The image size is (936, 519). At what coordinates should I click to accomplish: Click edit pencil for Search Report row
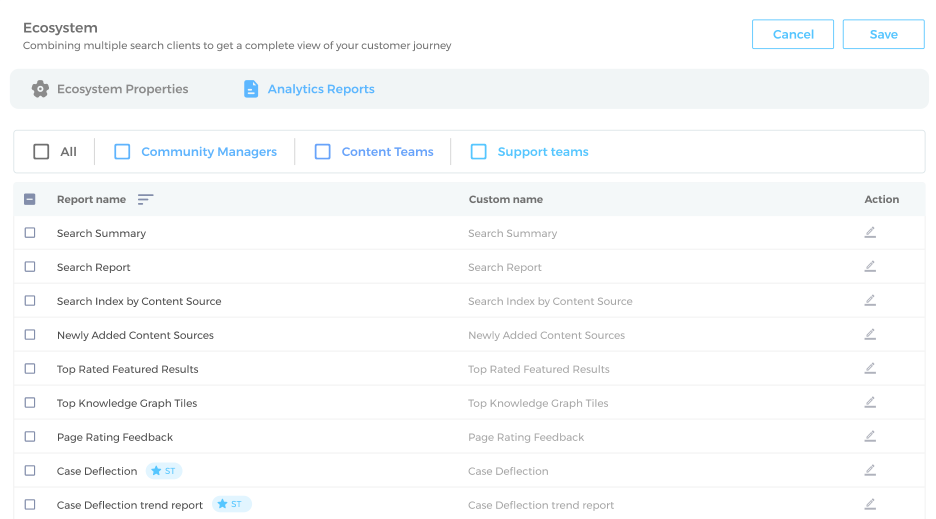(870, 267)
